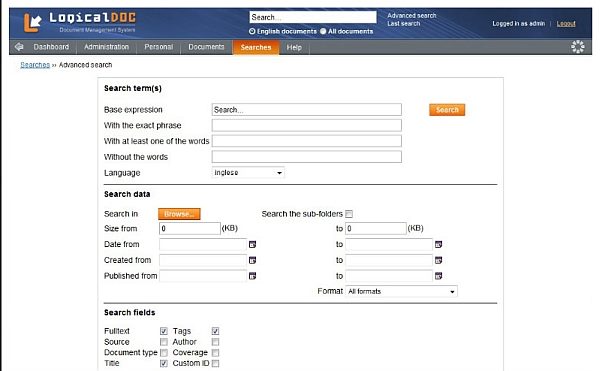
Task: Uncheck the Title search field
Action: tap(164, 363)
